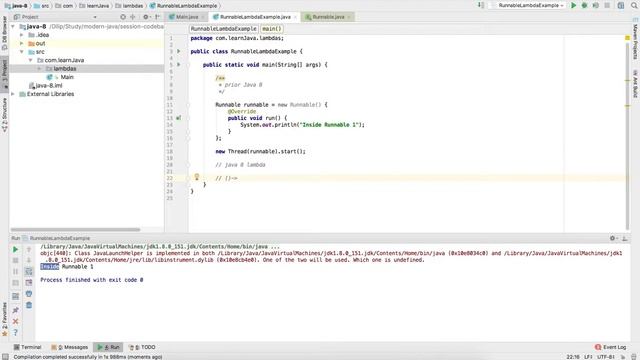Screen dimensions: 640x360
Task: Select java-8.iml file in the tree
Action: coord(49,86)
